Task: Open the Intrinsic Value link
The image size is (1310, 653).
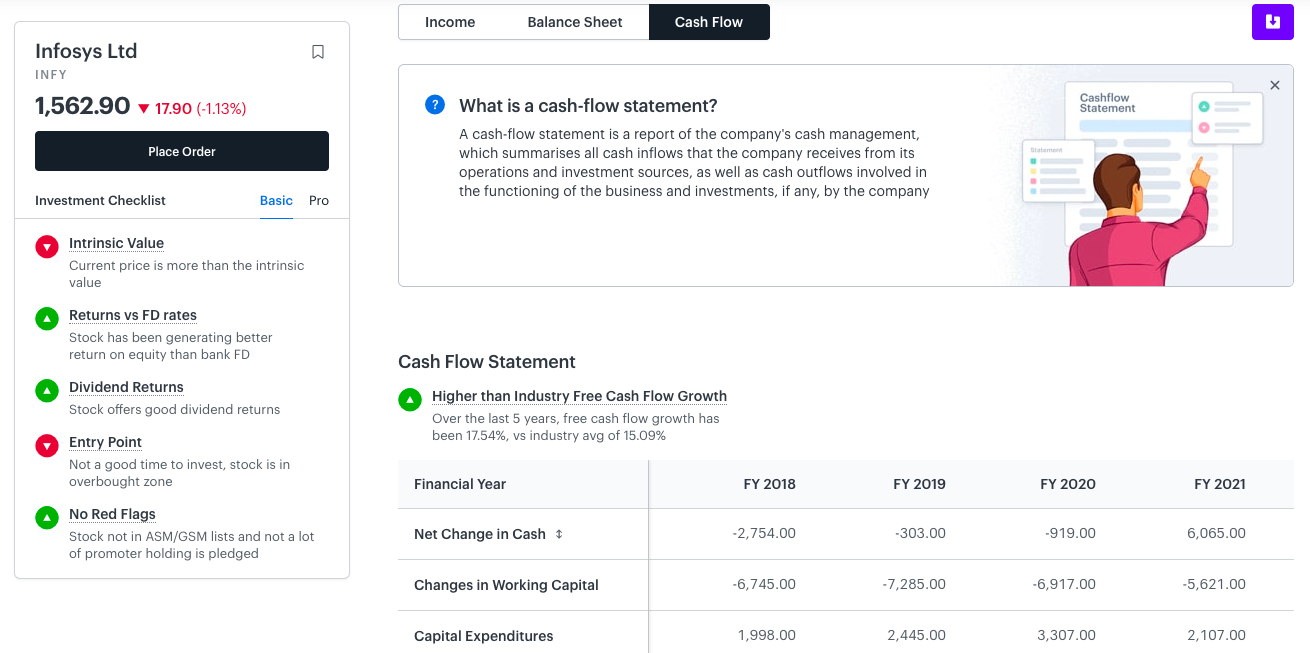Action: [x=116, y=243]
